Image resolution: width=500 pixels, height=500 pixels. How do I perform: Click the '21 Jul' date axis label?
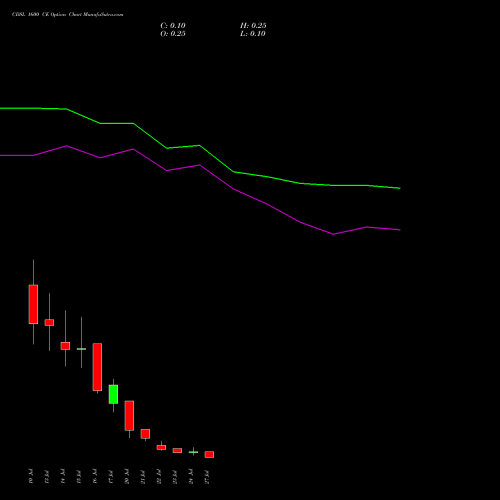[x=143, y=476]
